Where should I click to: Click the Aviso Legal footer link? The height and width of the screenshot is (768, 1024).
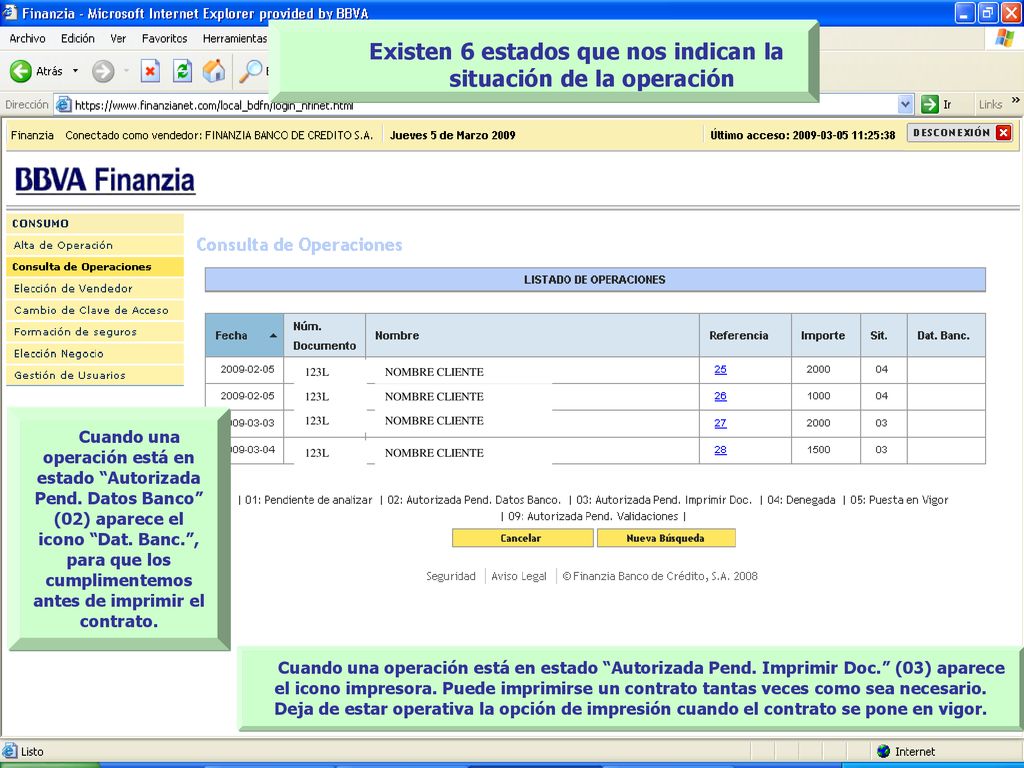(519, 576)
